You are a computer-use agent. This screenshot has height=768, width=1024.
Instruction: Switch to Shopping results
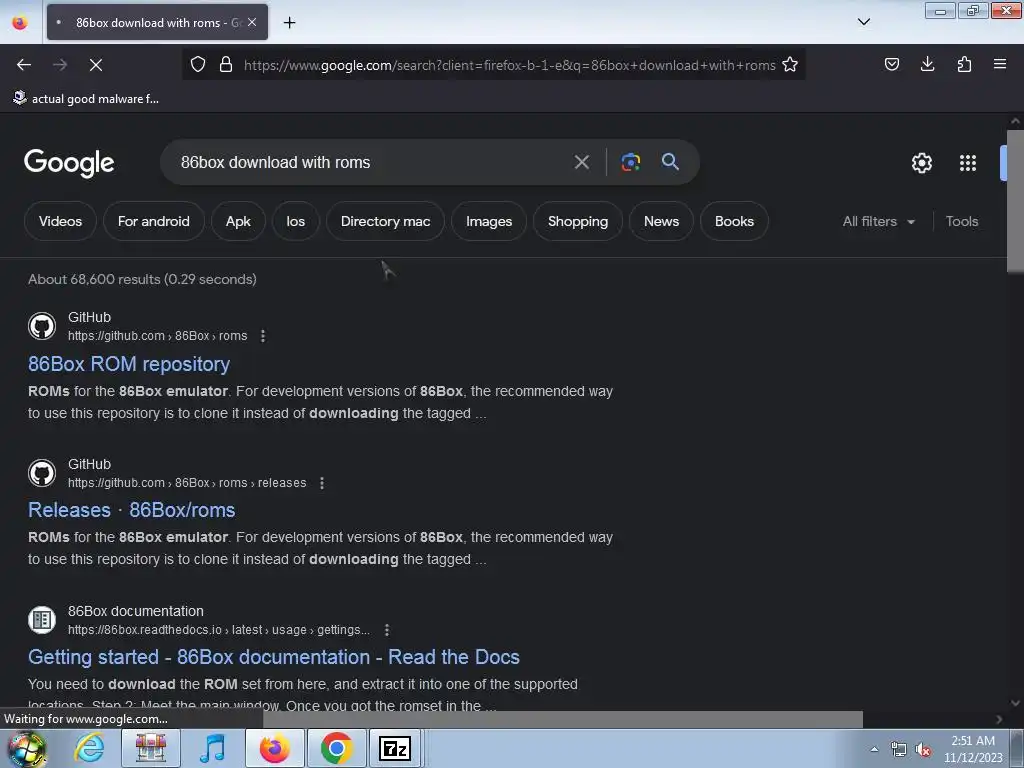[x=578, y=221]
